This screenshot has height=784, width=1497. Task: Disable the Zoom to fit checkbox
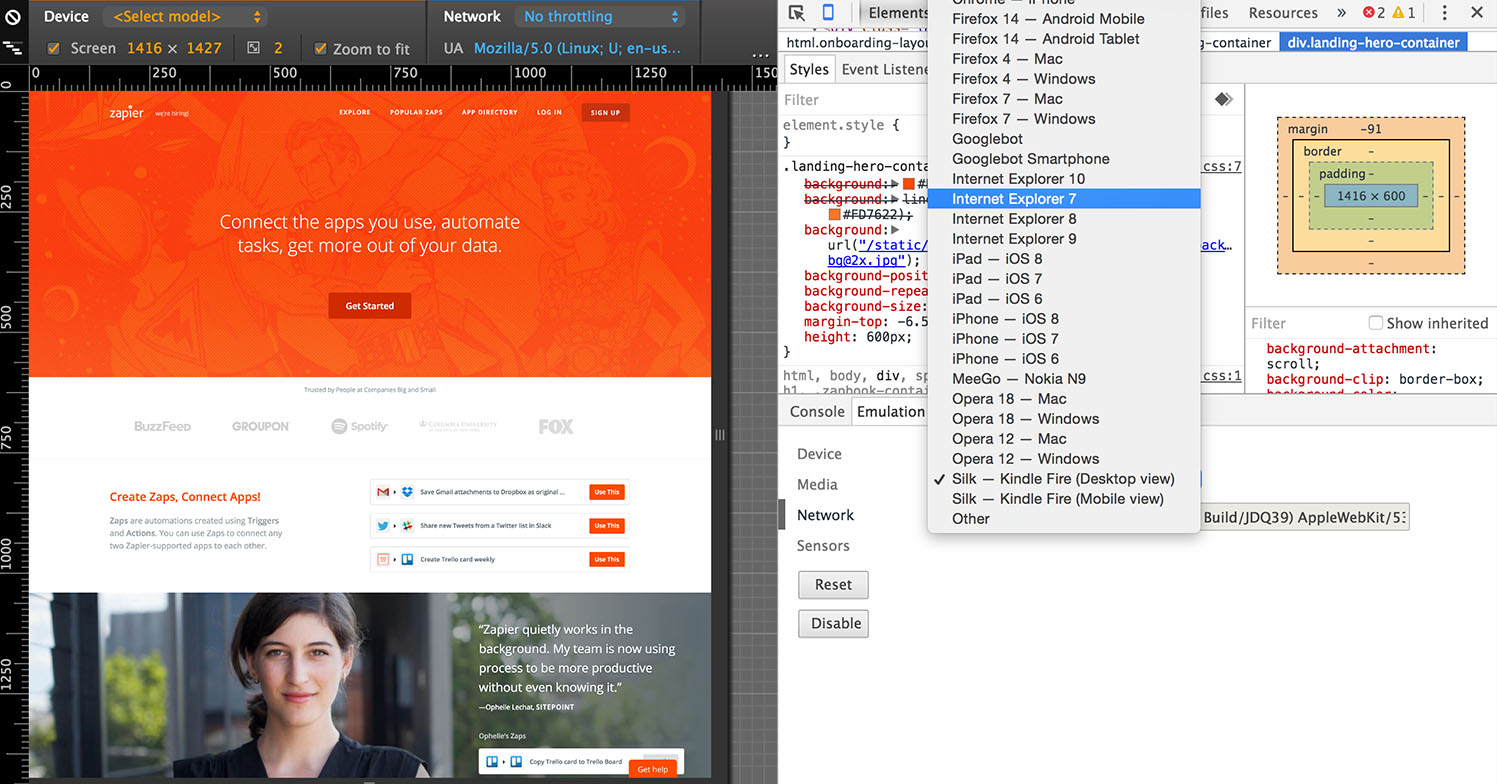click(x=321, y=46)
